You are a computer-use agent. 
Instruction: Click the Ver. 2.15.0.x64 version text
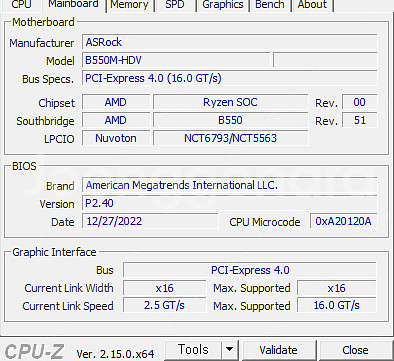[115, 354]
